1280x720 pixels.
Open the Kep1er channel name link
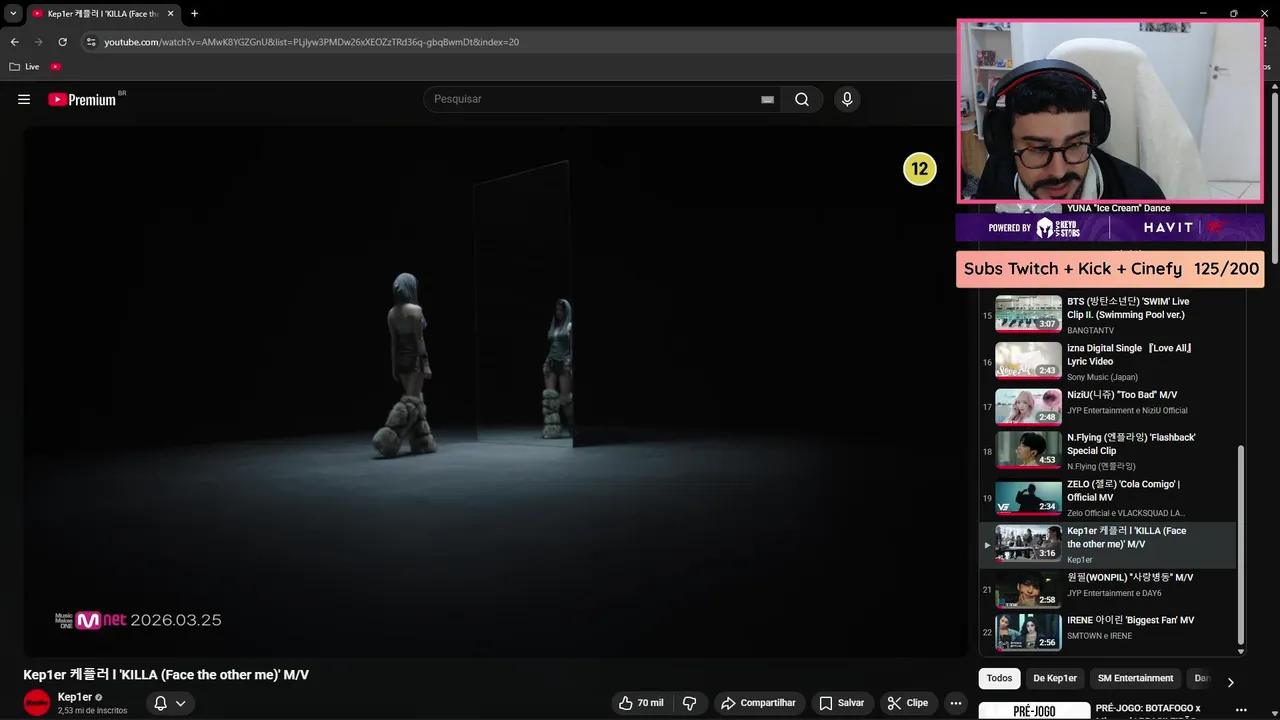(75, 697)
